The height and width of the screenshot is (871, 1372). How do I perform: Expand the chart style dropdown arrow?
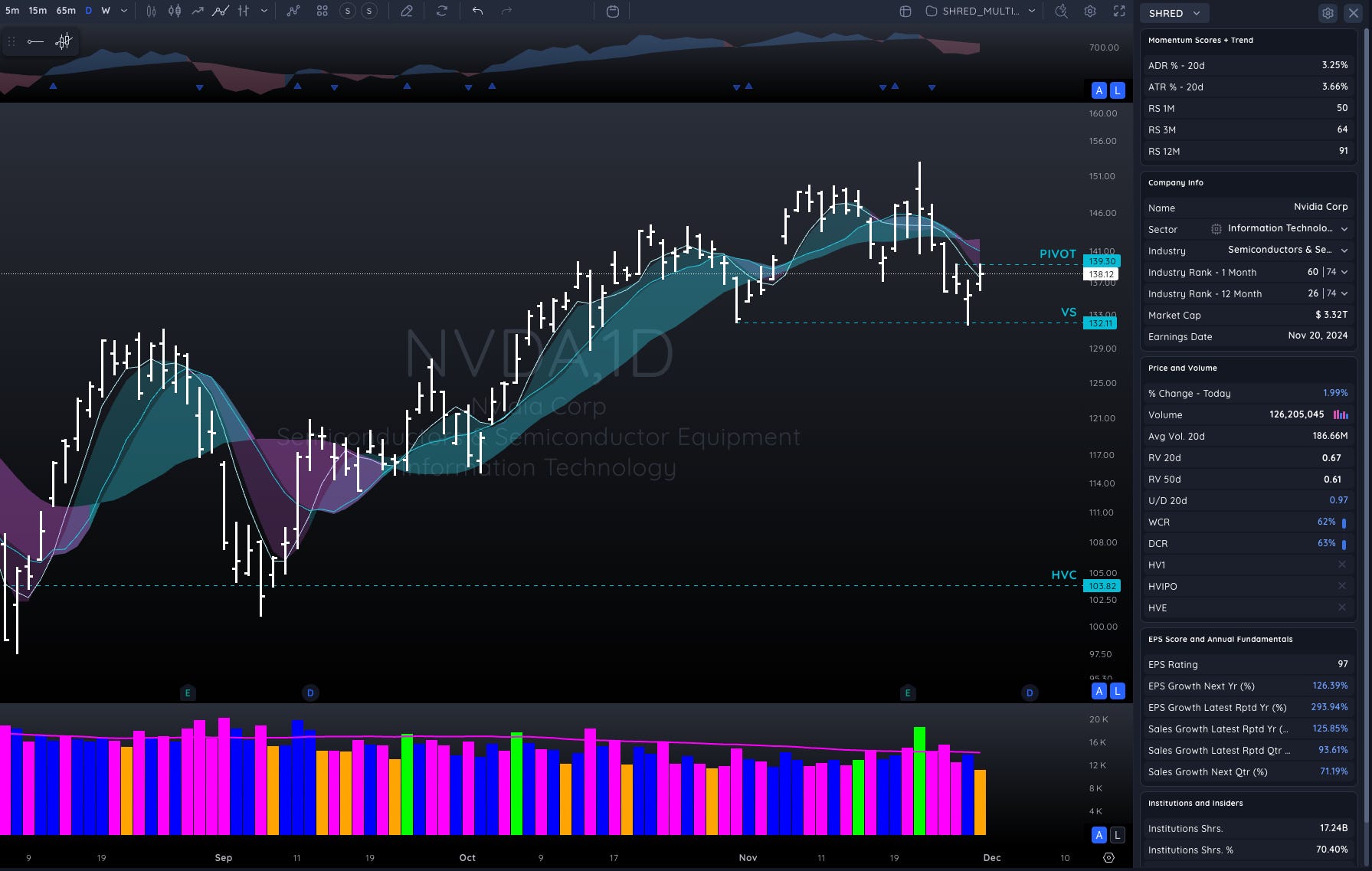click(x=264, y=11)
